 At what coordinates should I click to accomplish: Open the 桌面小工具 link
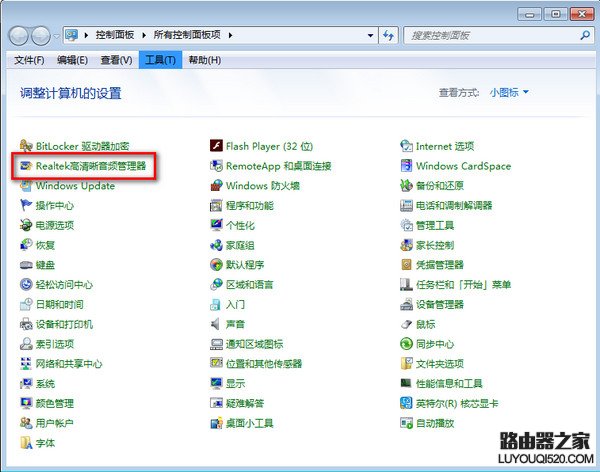pos(249,423)
